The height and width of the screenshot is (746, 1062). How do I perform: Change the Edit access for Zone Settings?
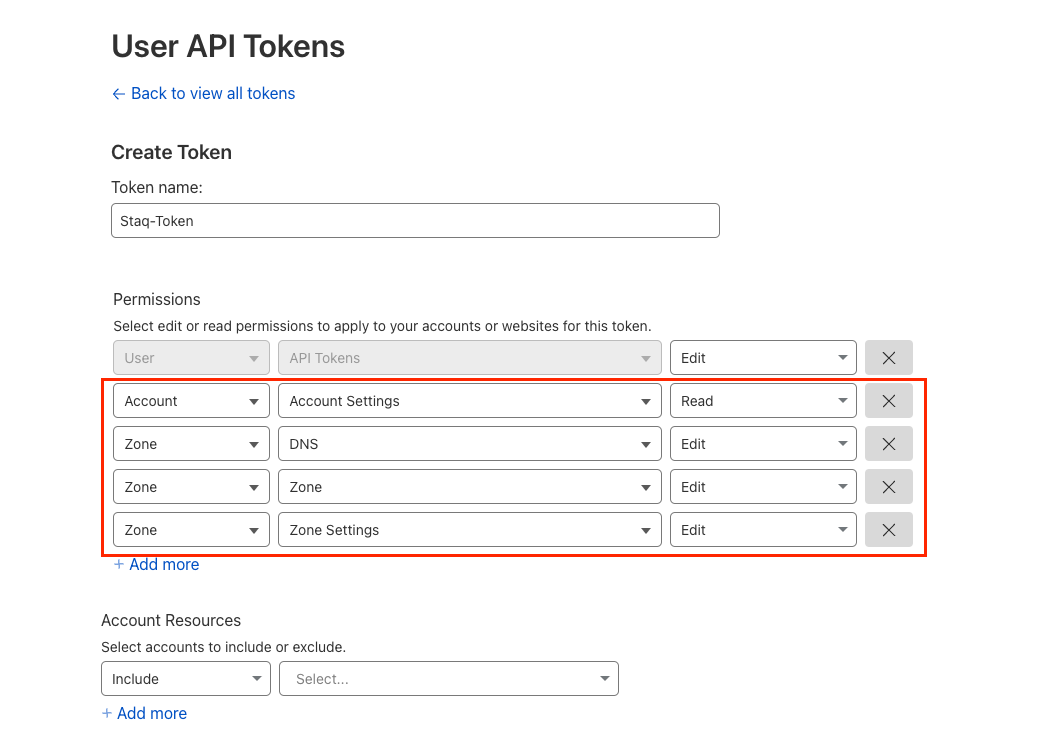pos(763,529)
